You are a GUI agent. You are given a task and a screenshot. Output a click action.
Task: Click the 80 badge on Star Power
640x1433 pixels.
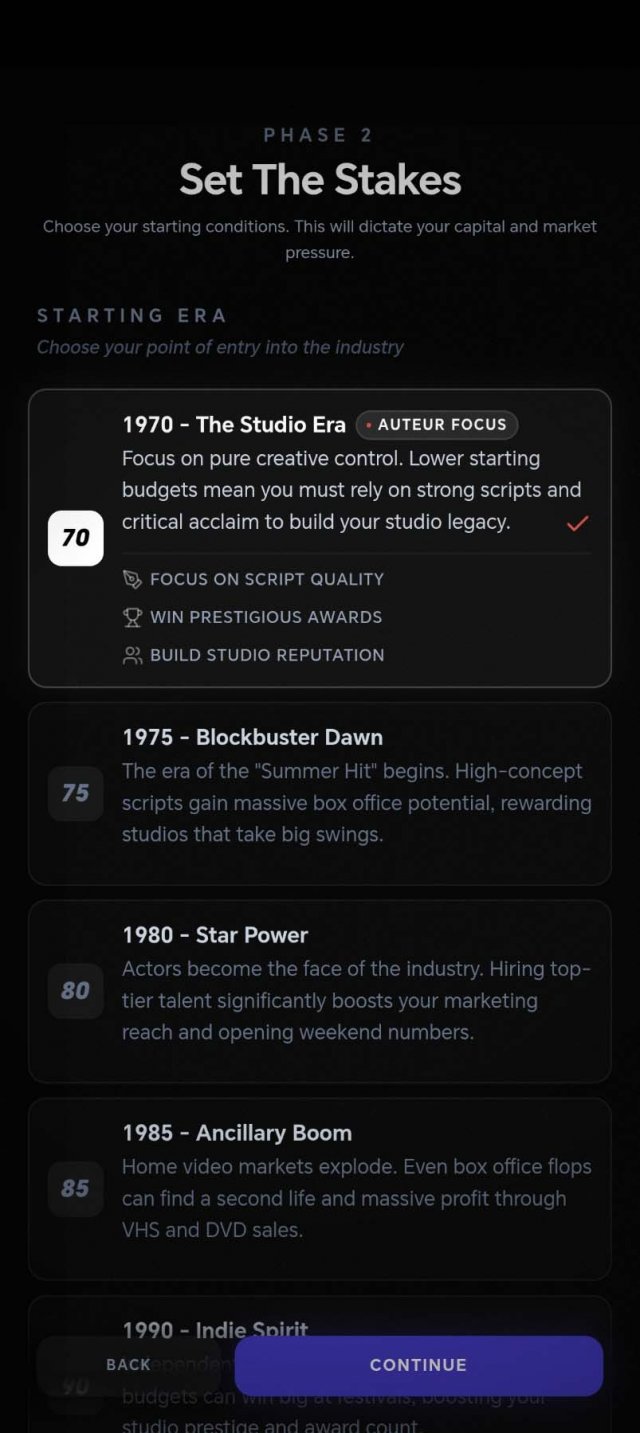pyautogui.click(x=75, y=991)
